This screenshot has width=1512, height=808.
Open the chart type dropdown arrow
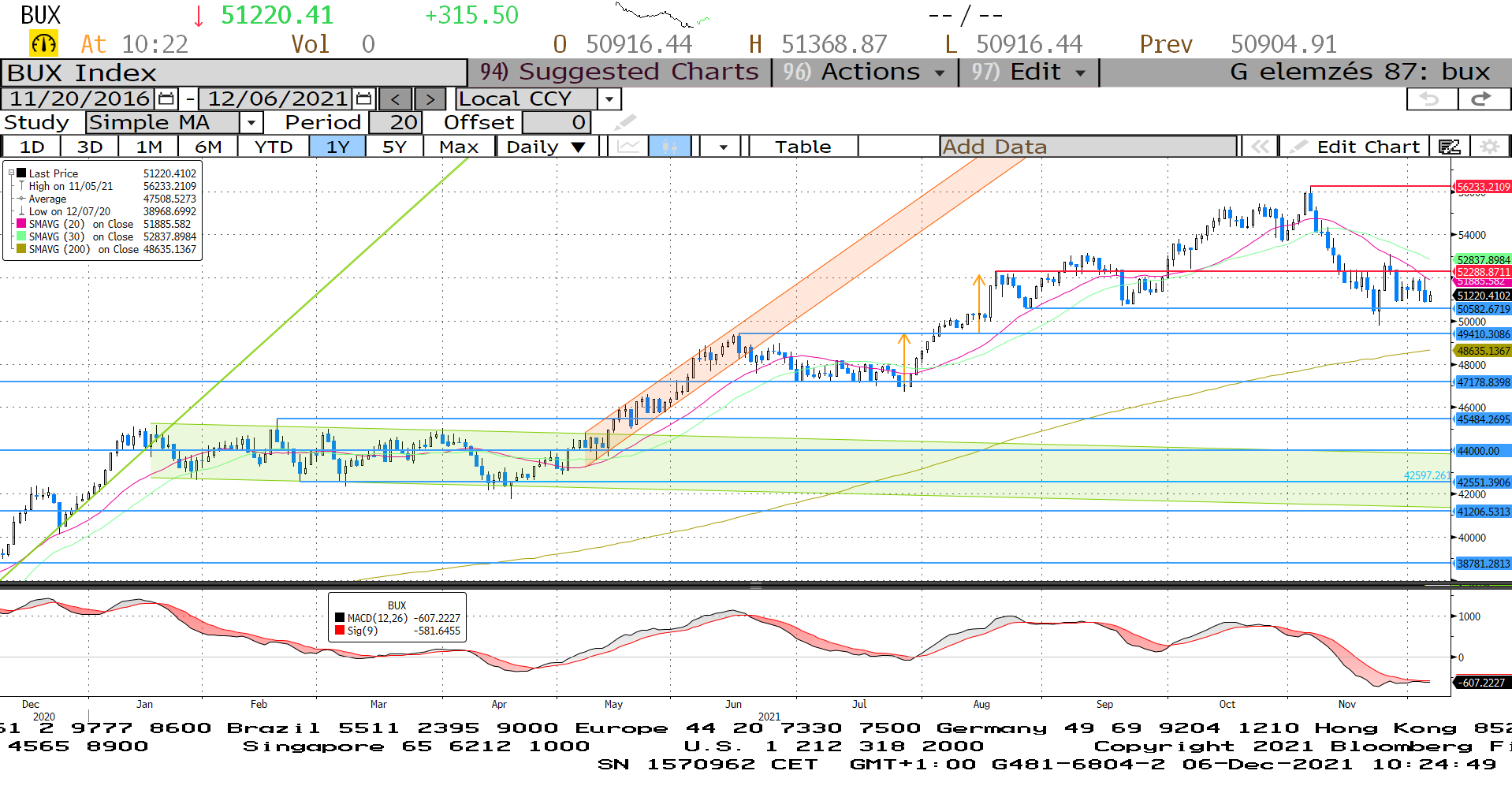[723, 147]
